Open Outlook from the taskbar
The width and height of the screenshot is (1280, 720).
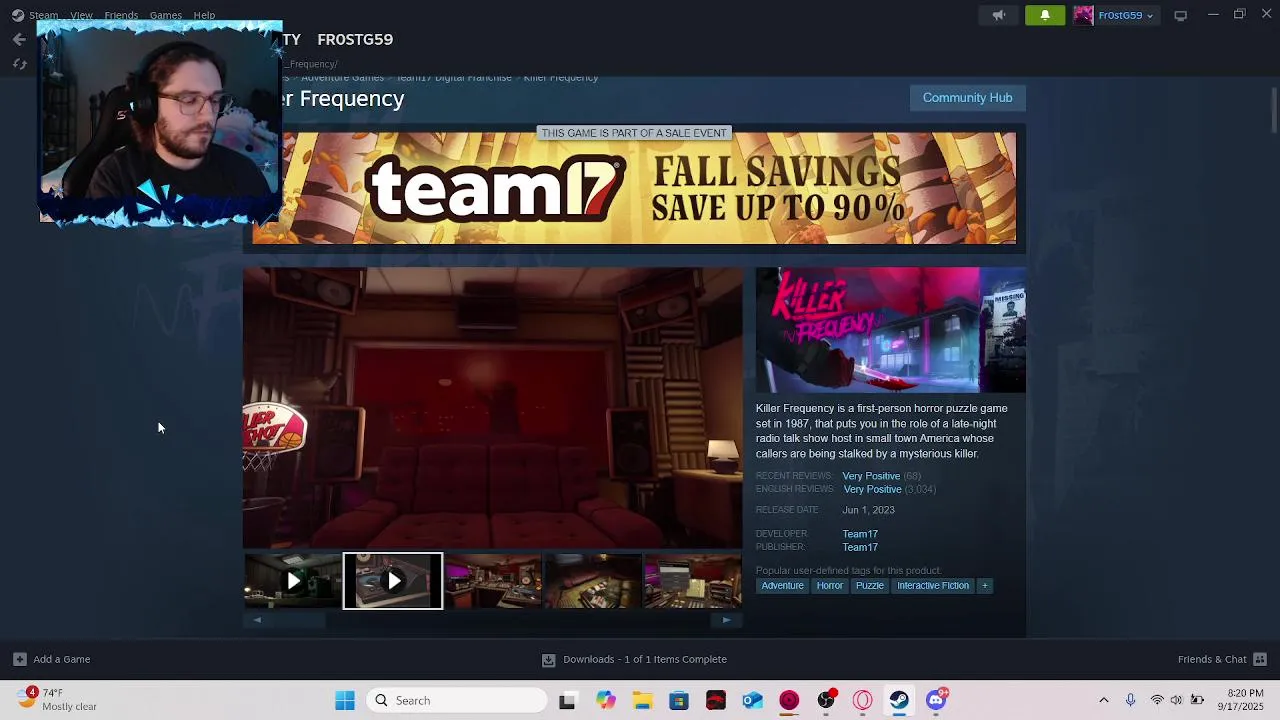point(752,700)
